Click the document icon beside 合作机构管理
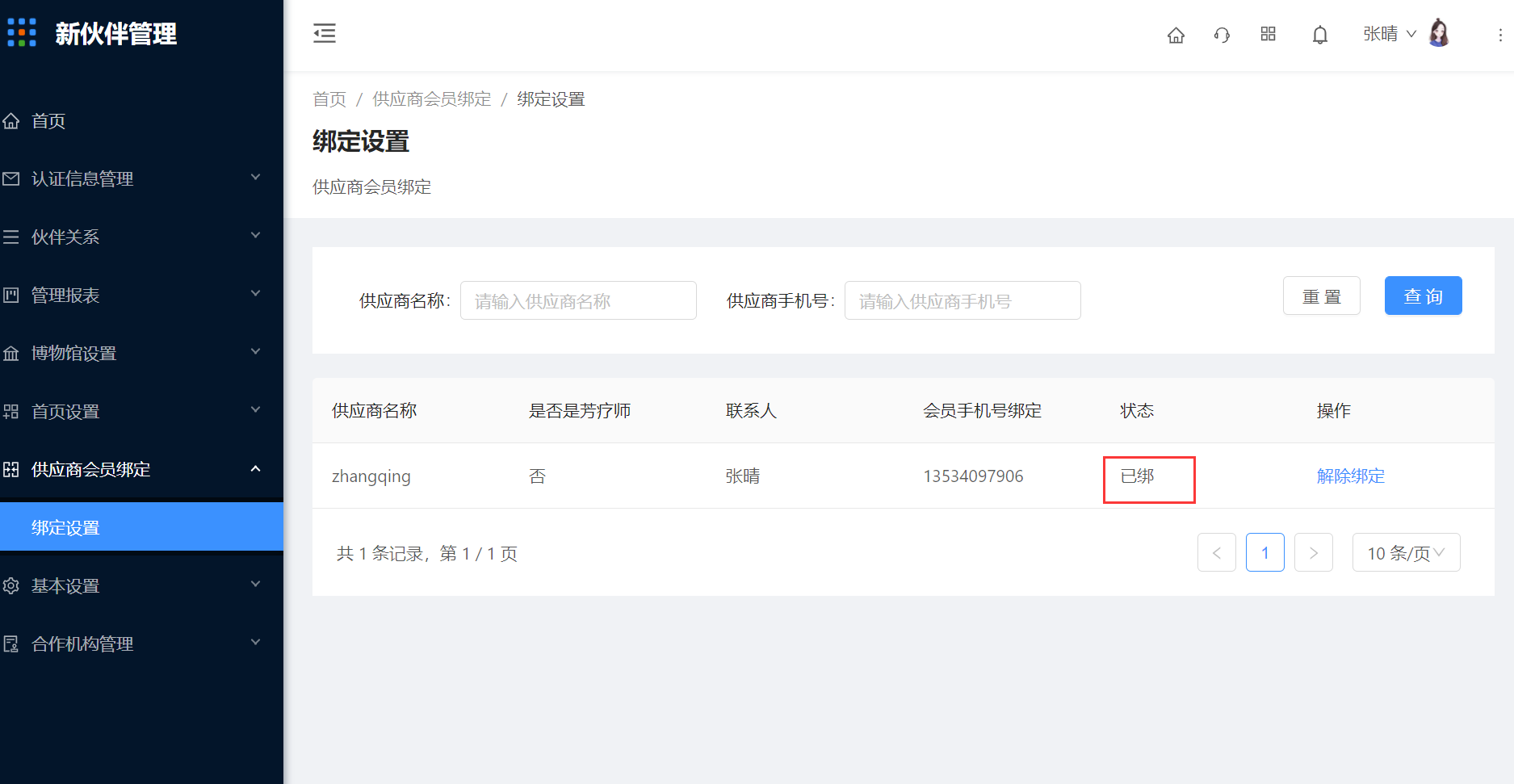The width and height of the screenshot is (1514, 784). [x=11, y=644]
